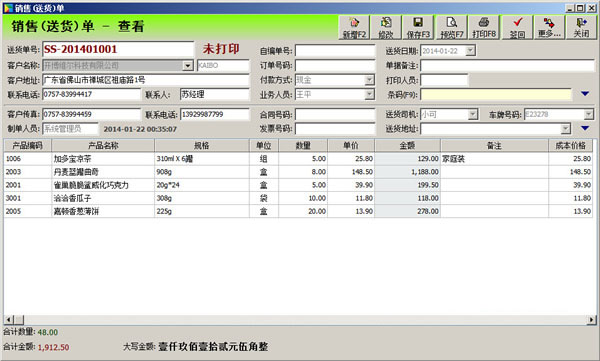
Task: Click the 家庭装 remark cell
Action: click(494, 158)
